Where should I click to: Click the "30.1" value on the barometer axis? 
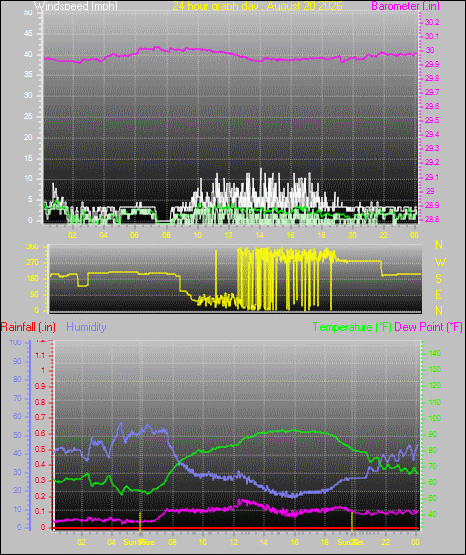click(x=432, y=36)
